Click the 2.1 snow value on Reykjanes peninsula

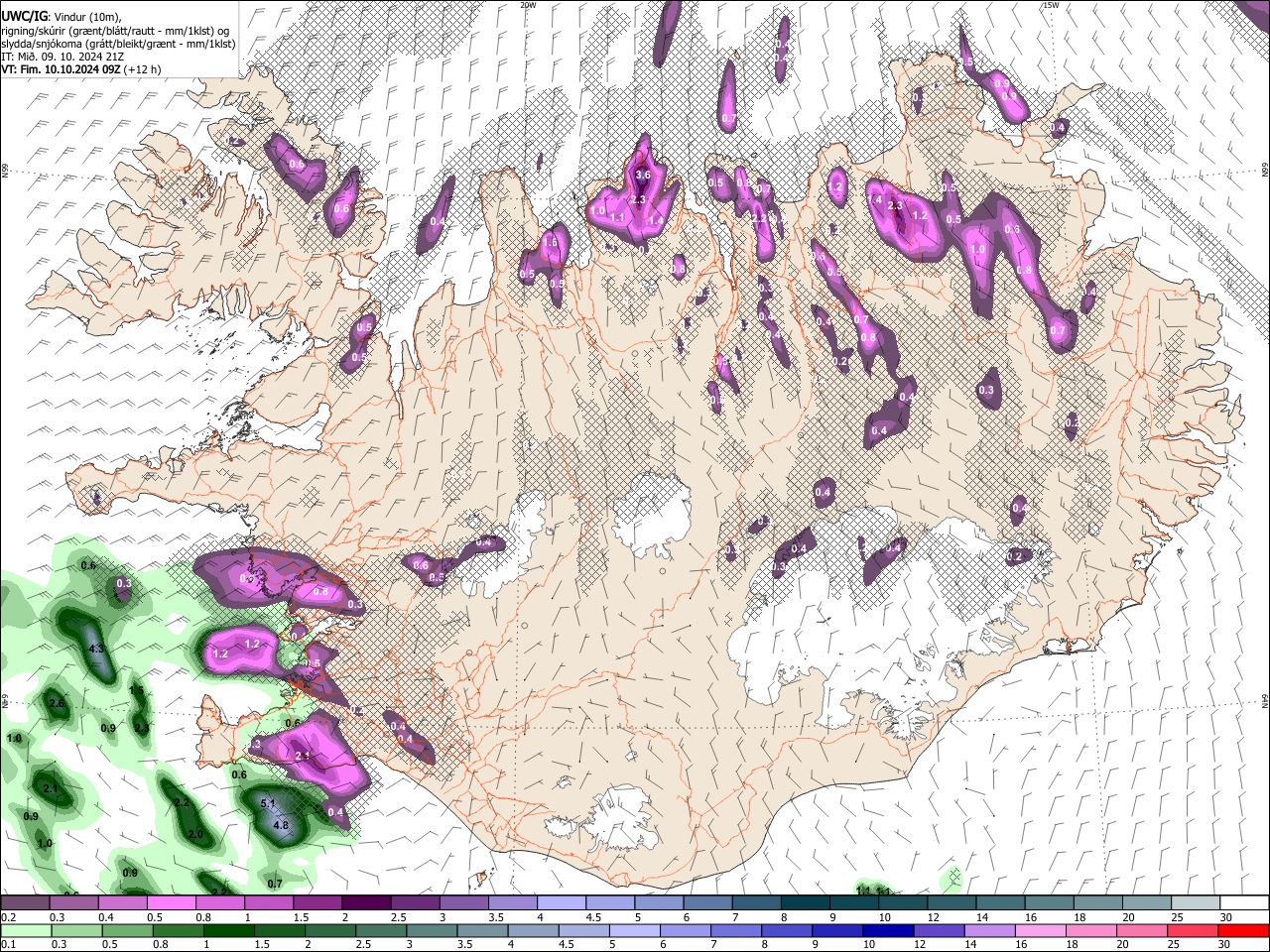(303, 756)
